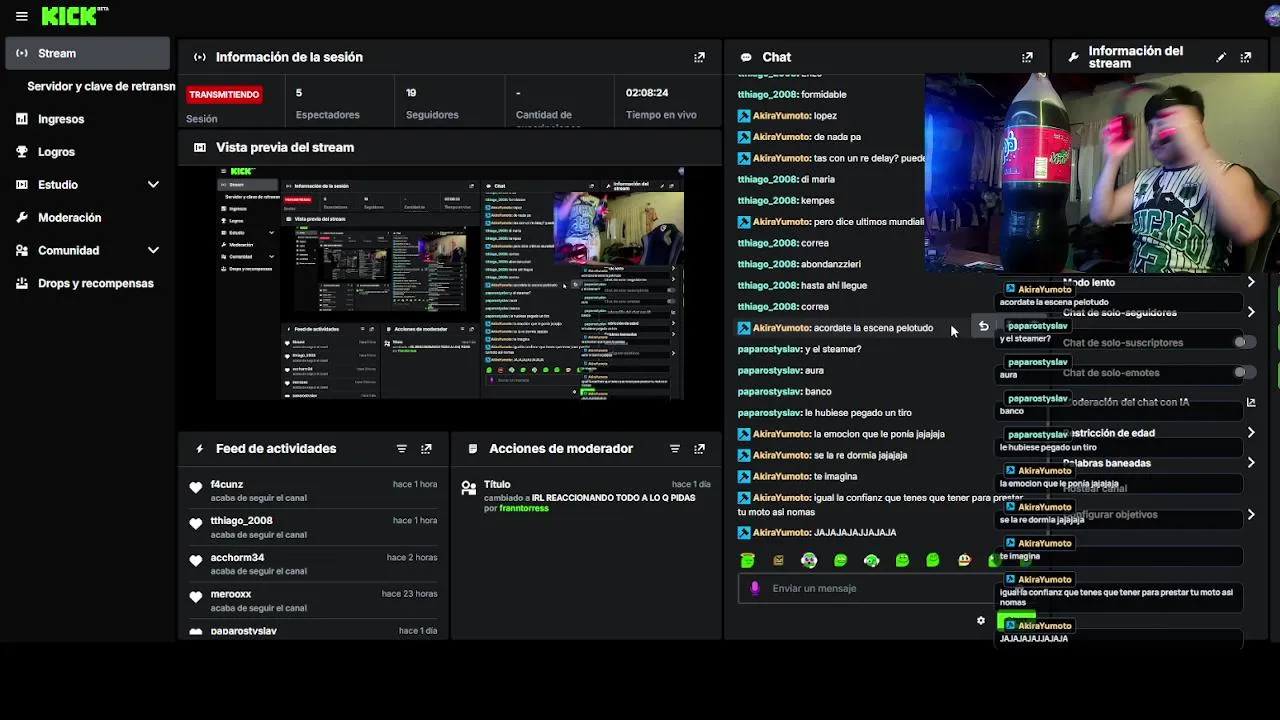Click the franntorress moderator name link

524,509
